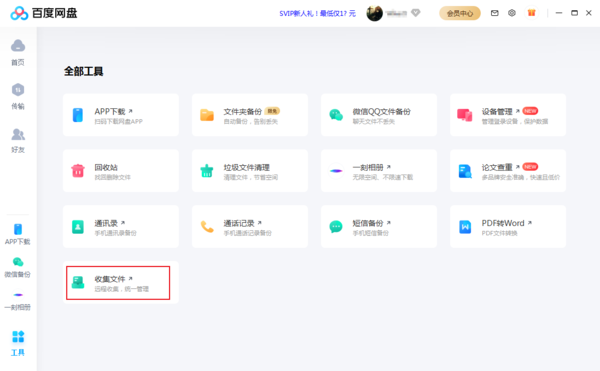Click the green chat icon of 微信QQ文件备份
This screenshot has height=371, width=600.
pyautogui.click(x=336, y=115)
